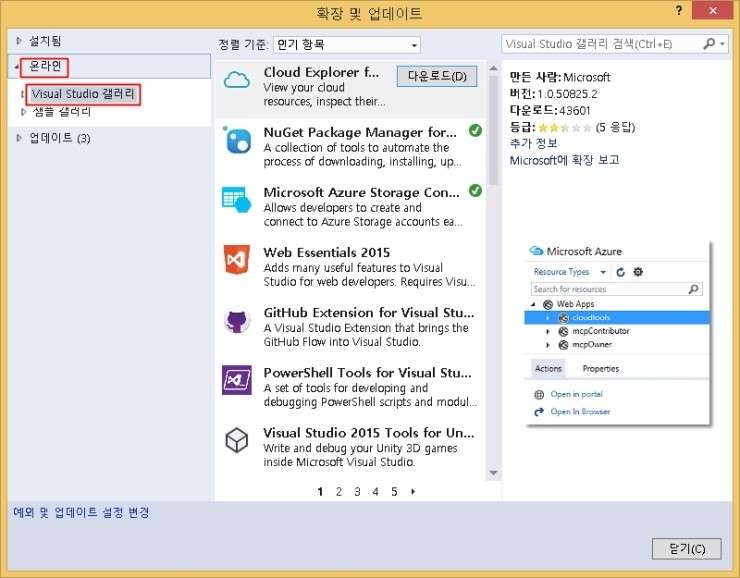Screen dimensions: 740x578
Task: Open 예외 및 업데이트 설정 변경 link
Action: [x=81, y=512]
